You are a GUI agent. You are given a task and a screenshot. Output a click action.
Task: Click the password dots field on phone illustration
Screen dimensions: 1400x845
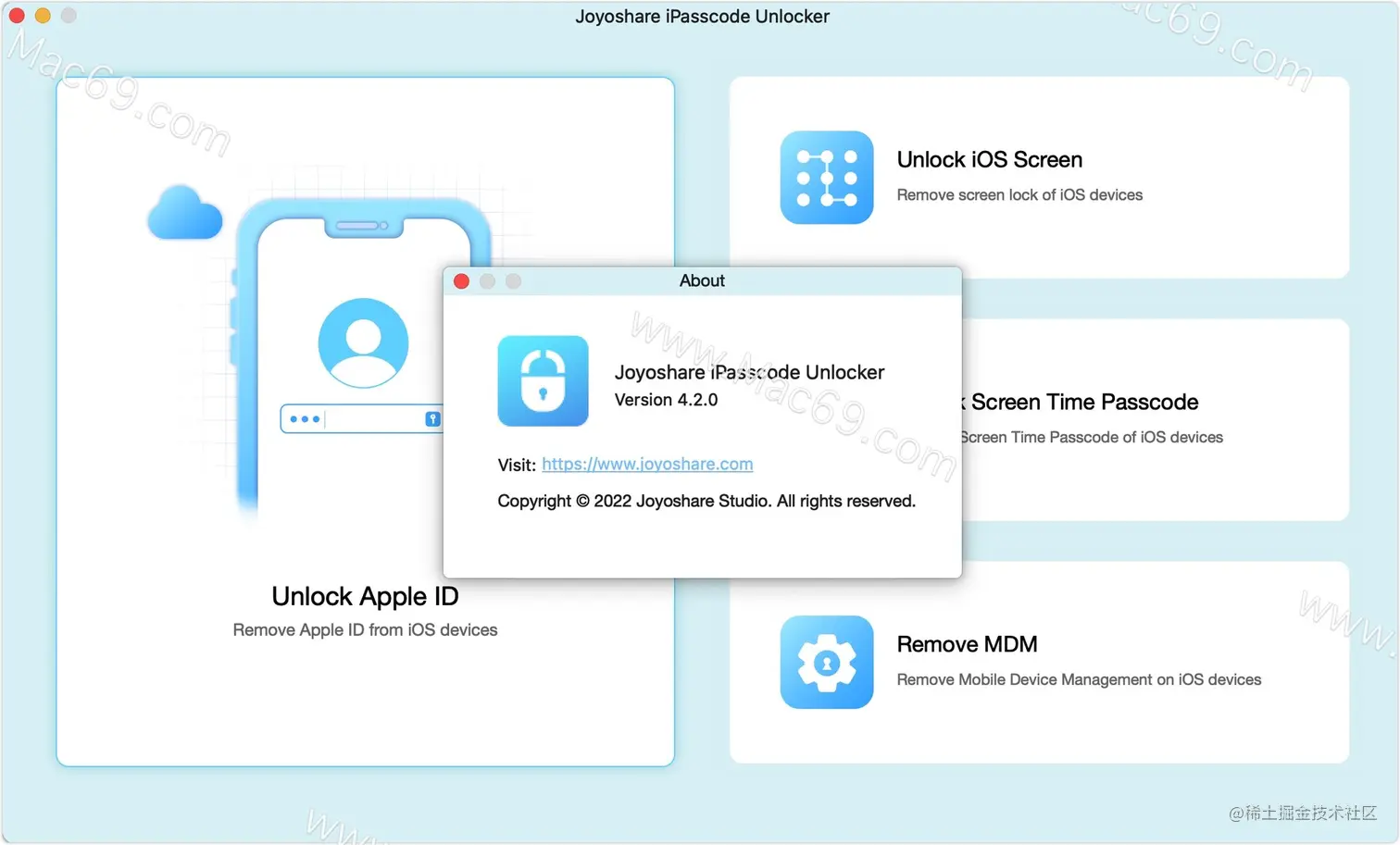362,419
